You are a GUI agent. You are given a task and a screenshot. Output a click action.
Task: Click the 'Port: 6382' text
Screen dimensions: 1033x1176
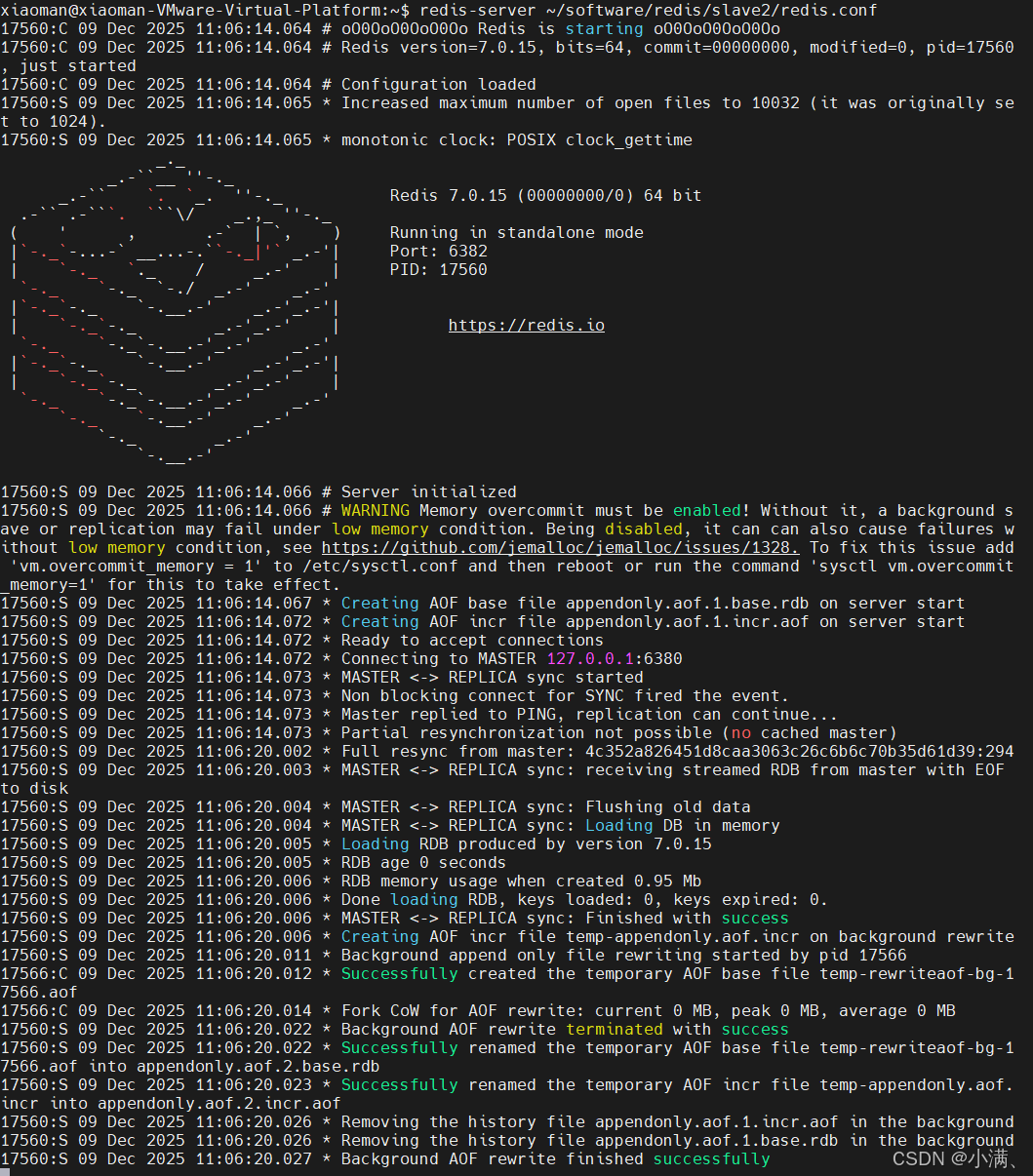point(439,251)
